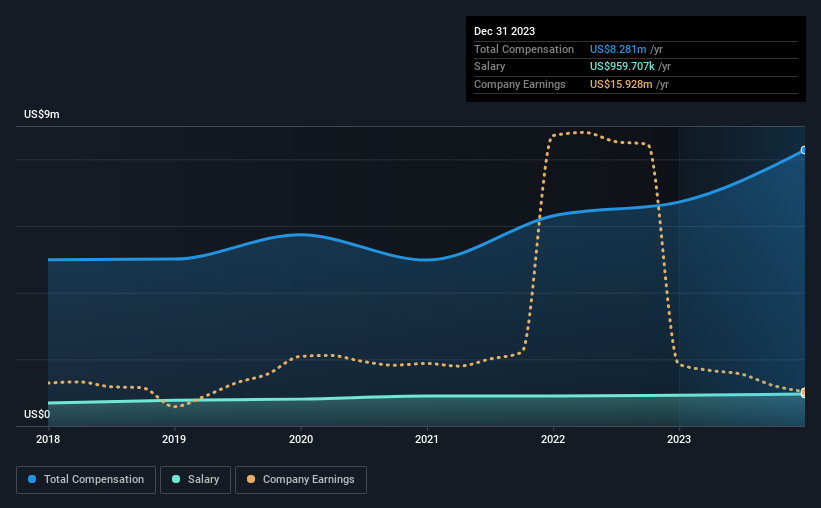Toggle the Total Compensation legend button
821x508 pixels.
86,480
